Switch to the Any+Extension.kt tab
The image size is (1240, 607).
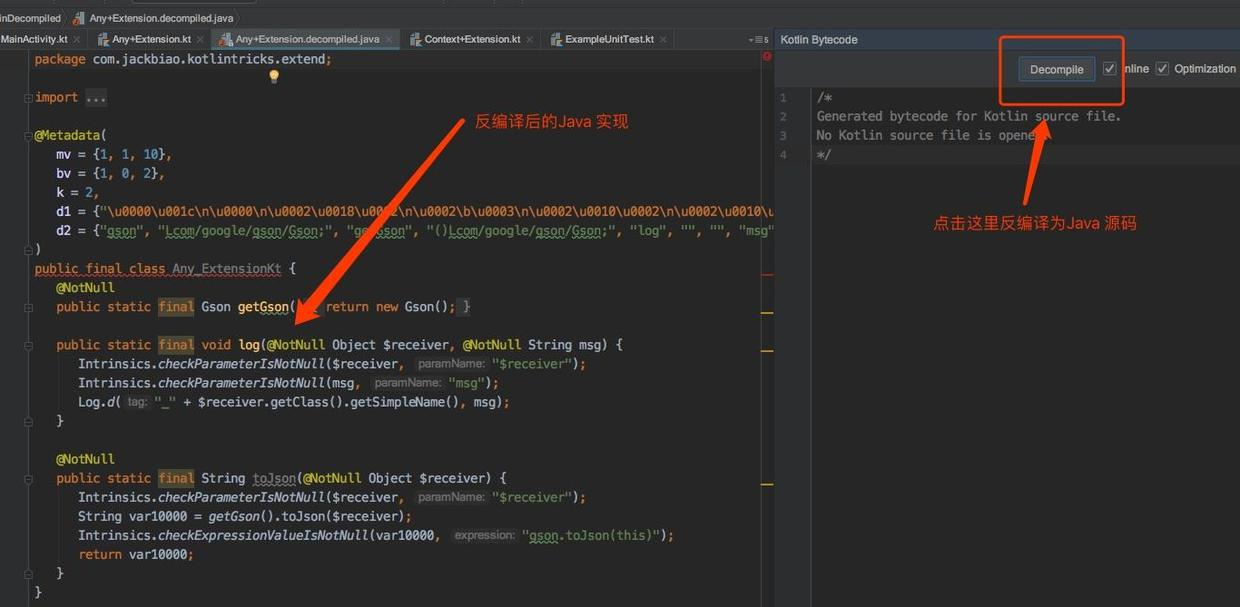coord(151,39)
